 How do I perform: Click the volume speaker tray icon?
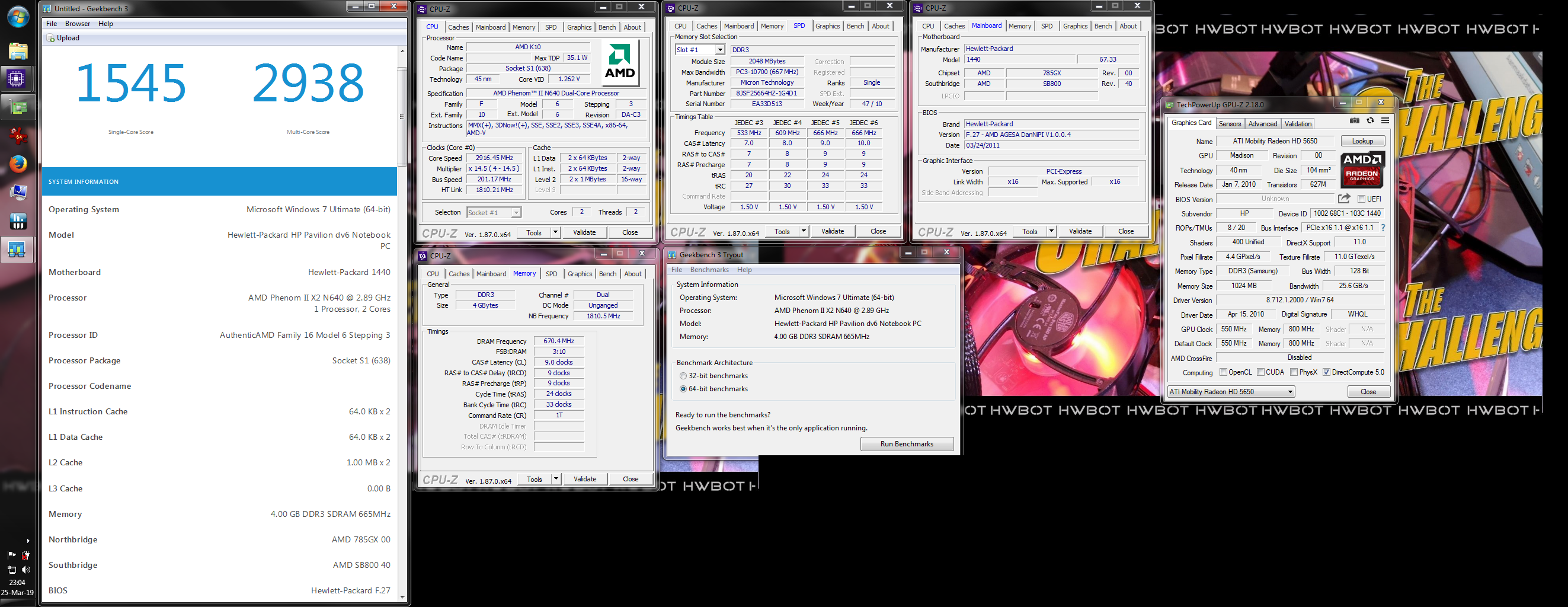click(25, 570)
